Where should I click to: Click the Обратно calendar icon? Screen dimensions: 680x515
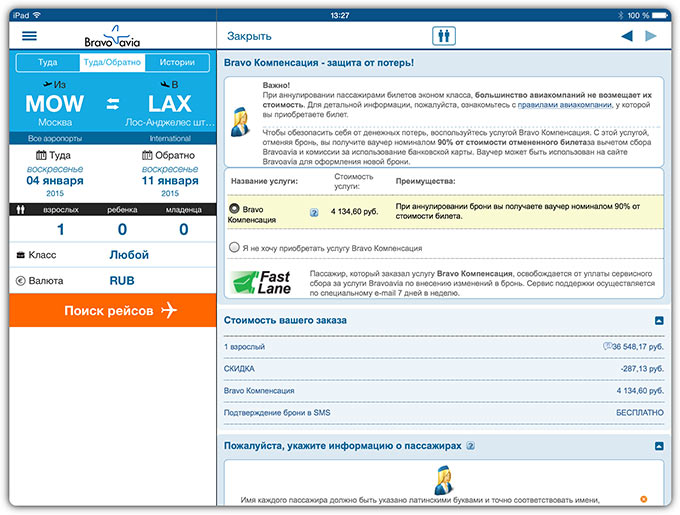pos(147,155)
